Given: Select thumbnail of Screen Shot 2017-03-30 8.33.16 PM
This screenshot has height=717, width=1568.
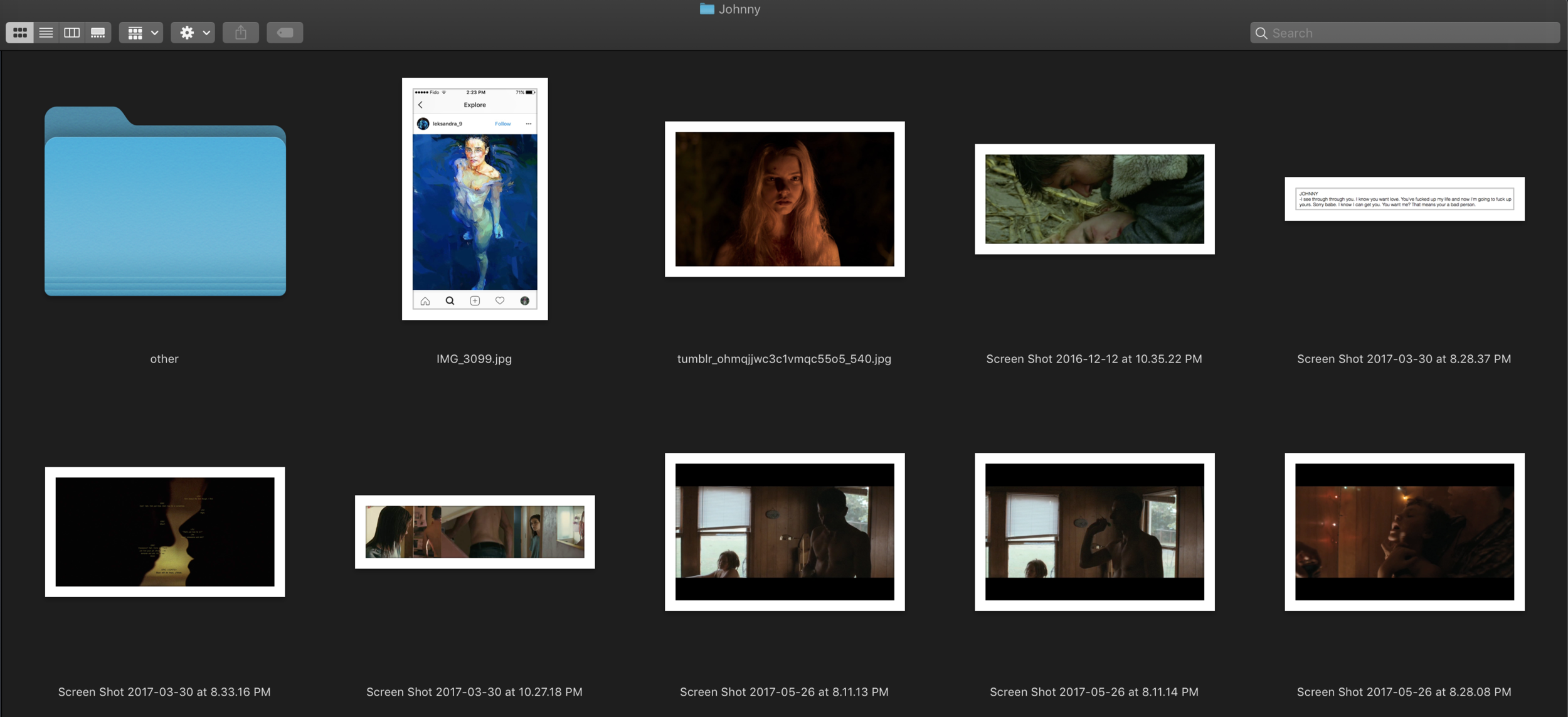Looking at the screenshot, I should coord(165,532).
